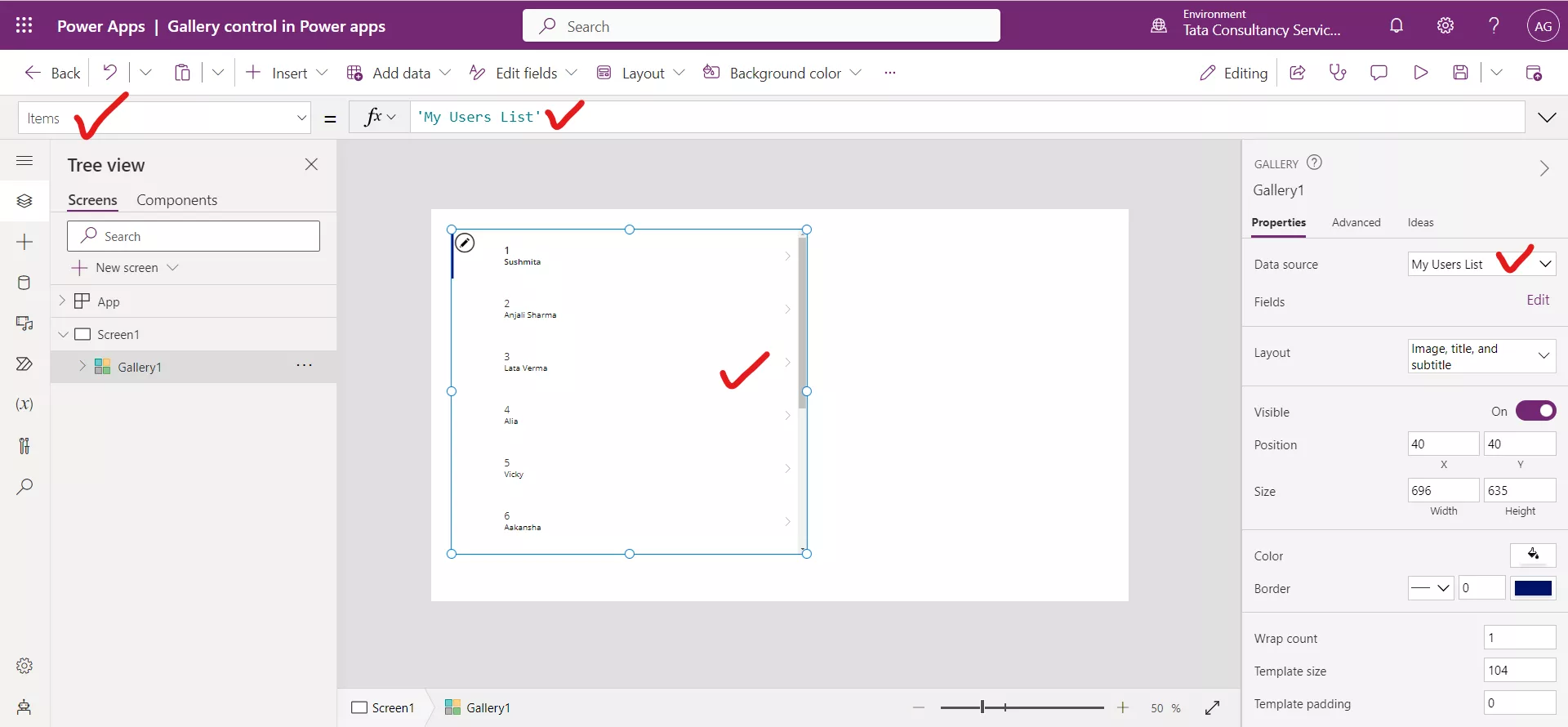Open the gallery Layout dropdown in Properties
This screenshot has width=1568, height=727.
pyautogui.click(x=1481, y=356)
